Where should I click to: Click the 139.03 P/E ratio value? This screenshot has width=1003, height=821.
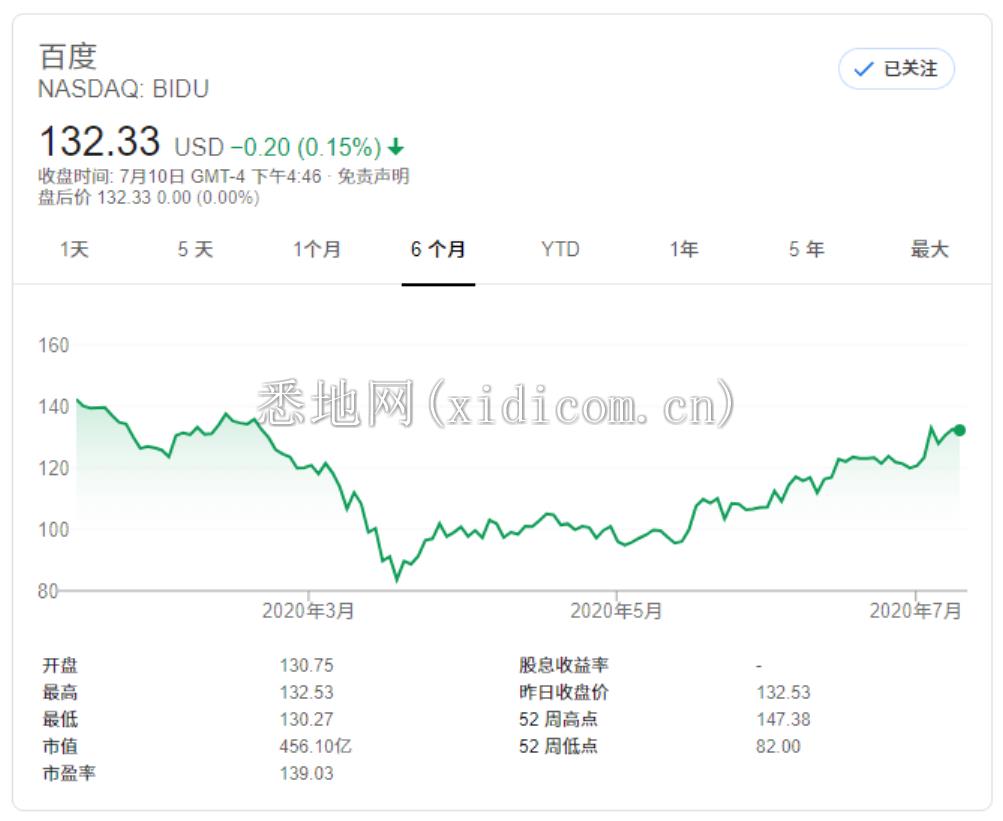[x=306, y=774]
